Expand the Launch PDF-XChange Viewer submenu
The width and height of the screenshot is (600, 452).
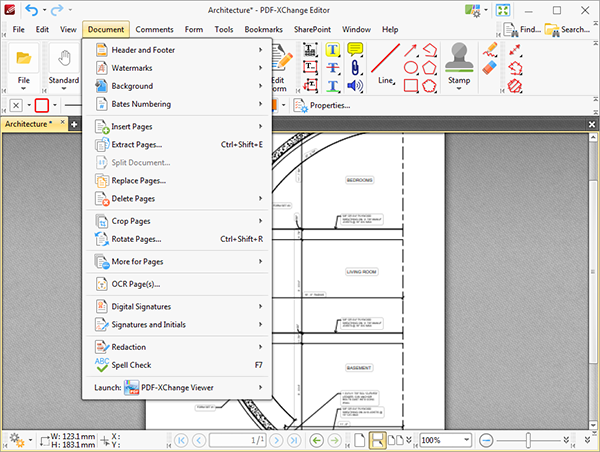(177, 387)
